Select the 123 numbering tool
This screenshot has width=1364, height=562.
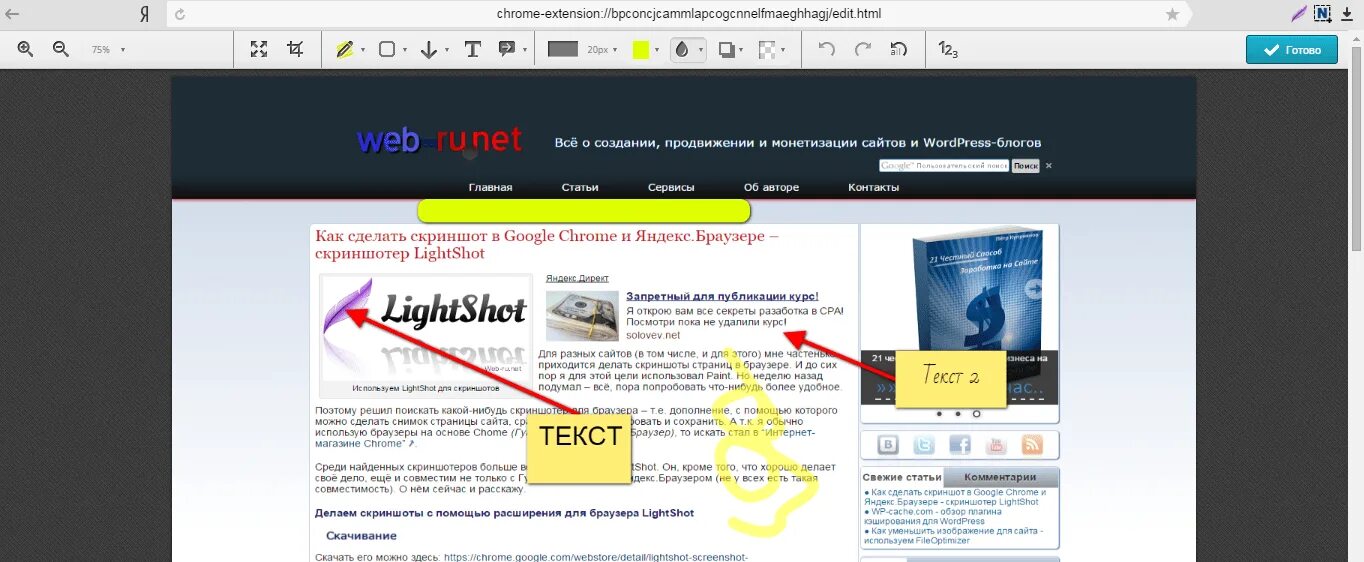click(x=948, y=49)
